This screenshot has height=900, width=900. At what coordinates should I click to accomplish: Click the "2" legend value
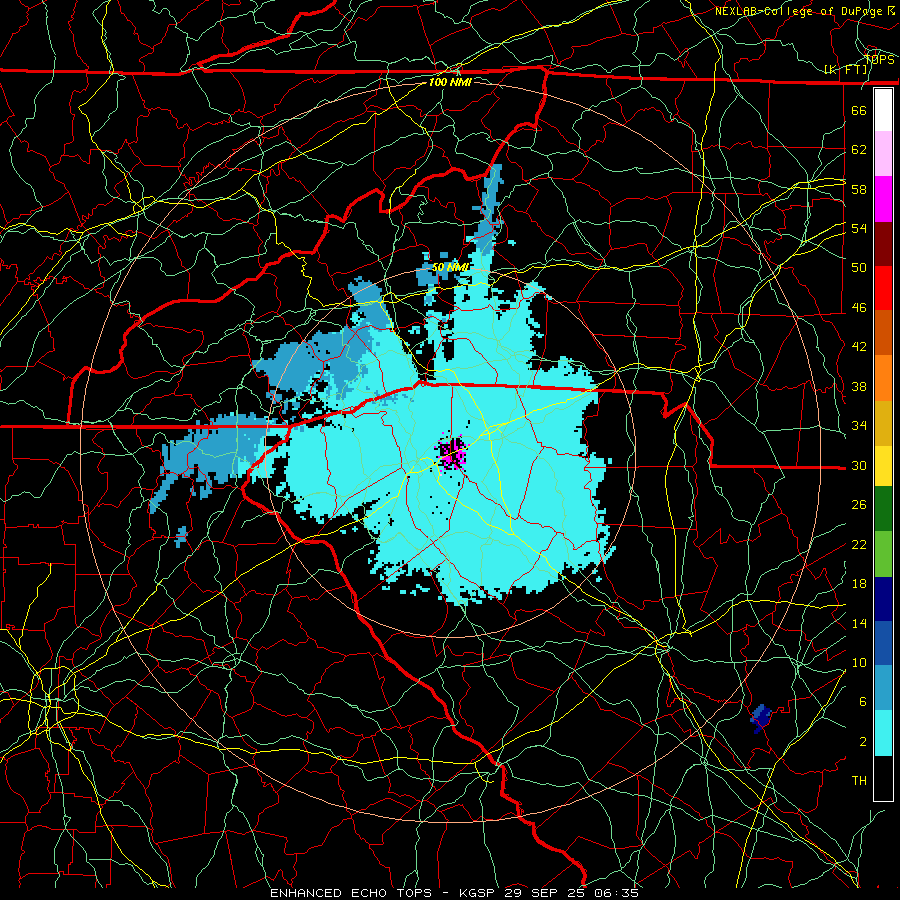862,742
